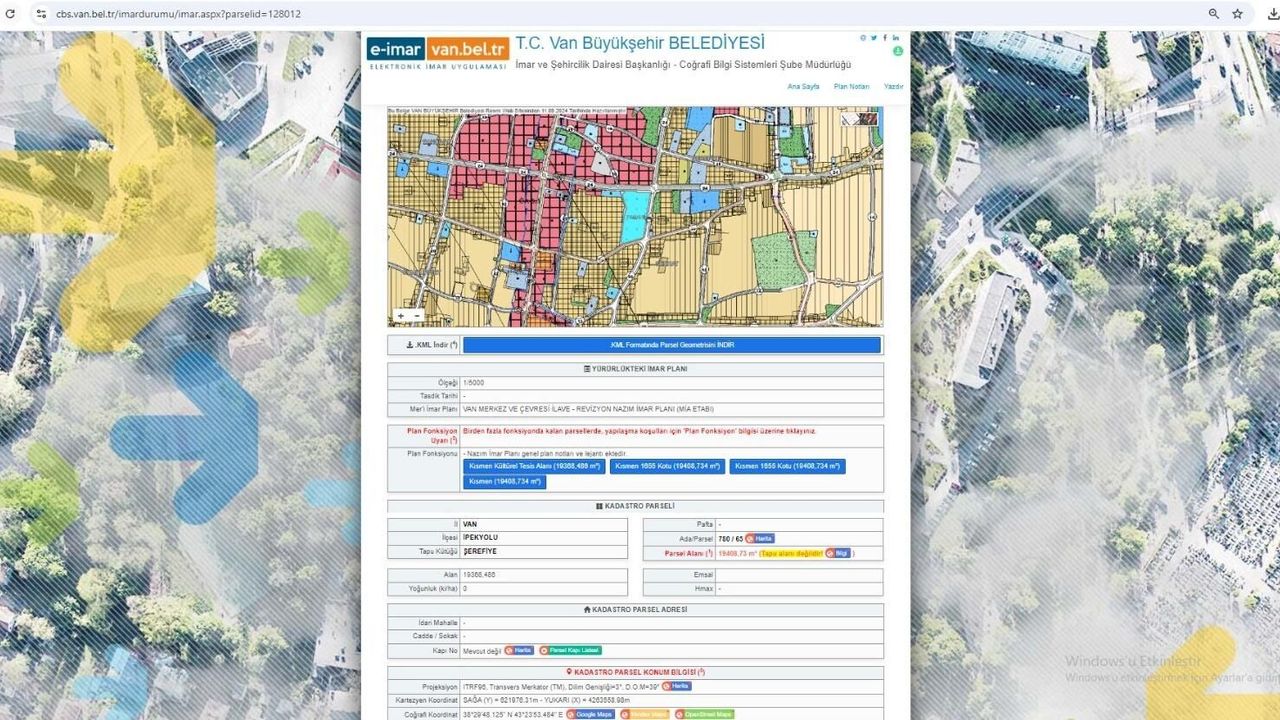Open the LinkedIn social icon
Viewport: 1280px width, 720px height.
[896, 38]
